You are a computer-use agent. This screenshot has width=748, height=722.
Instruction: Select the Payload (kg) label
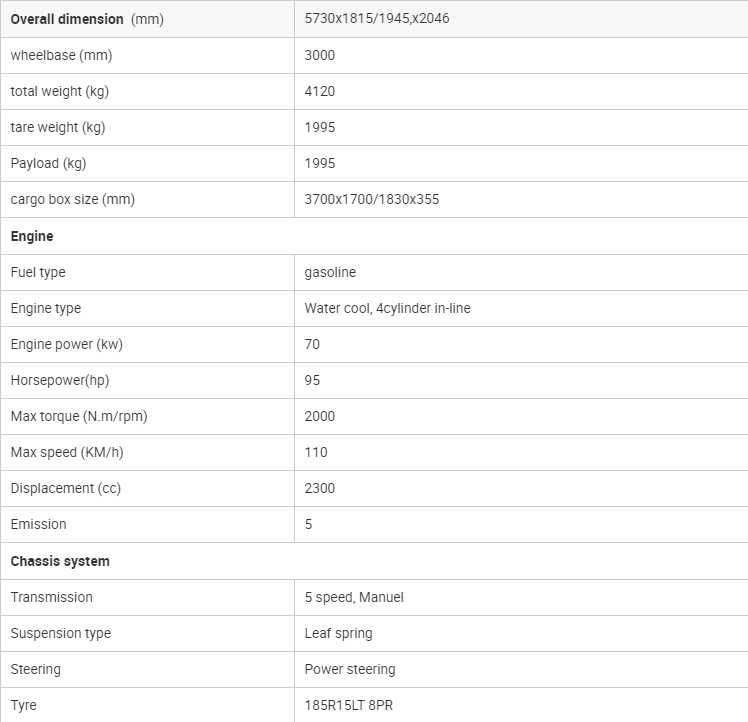[48, 163]
